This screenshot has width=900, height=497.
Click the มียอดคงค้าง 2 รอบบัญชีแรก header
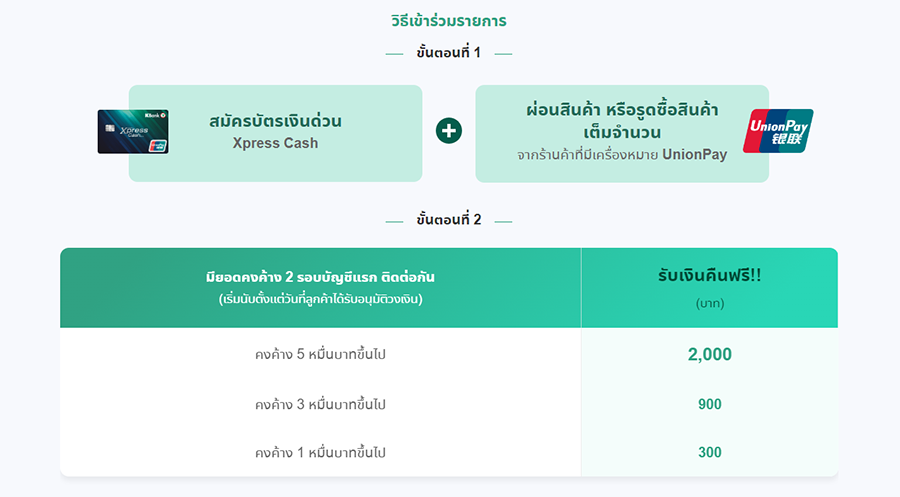tap(320, 277)
